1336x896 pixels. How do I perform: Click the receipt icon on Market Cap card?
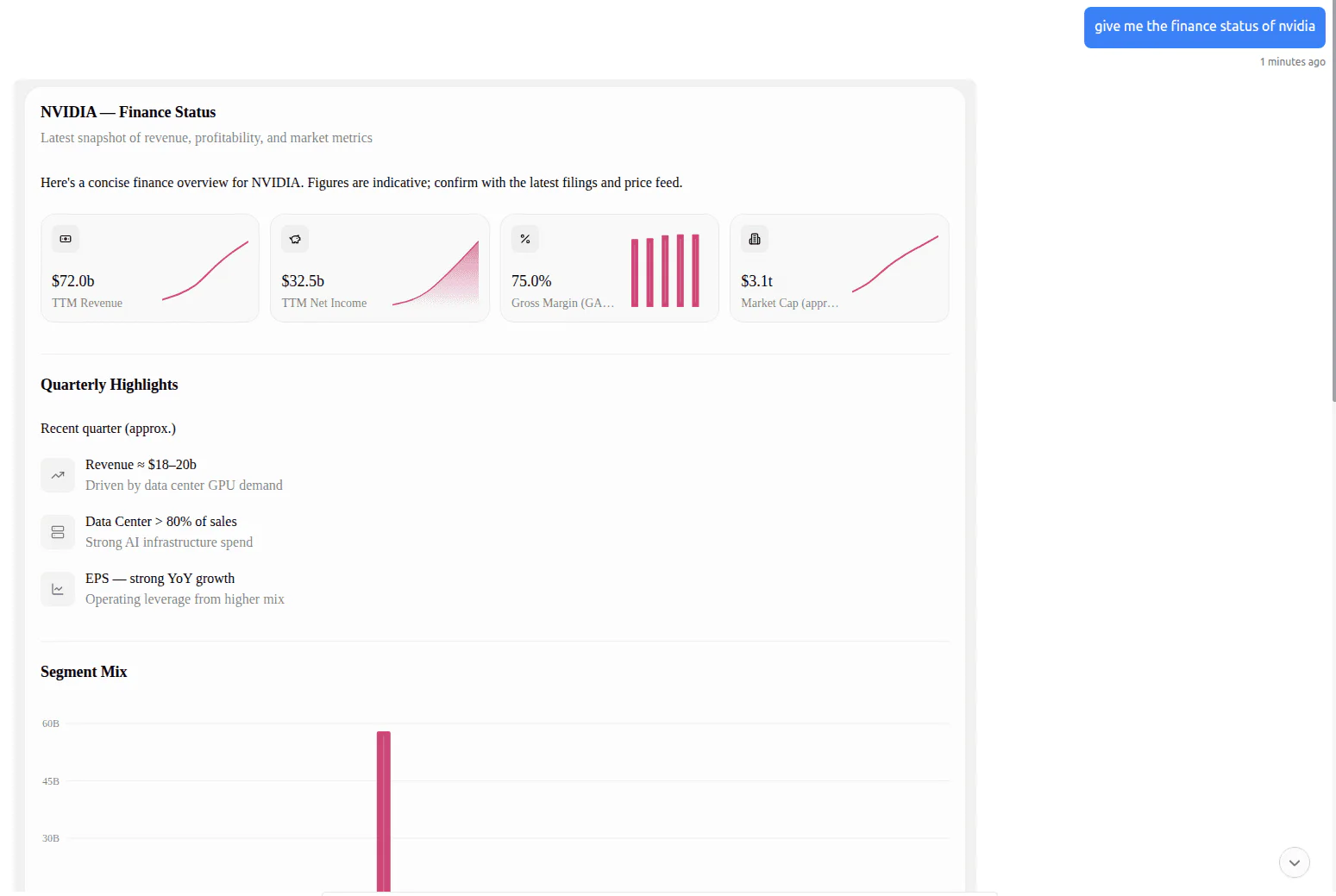755,238
